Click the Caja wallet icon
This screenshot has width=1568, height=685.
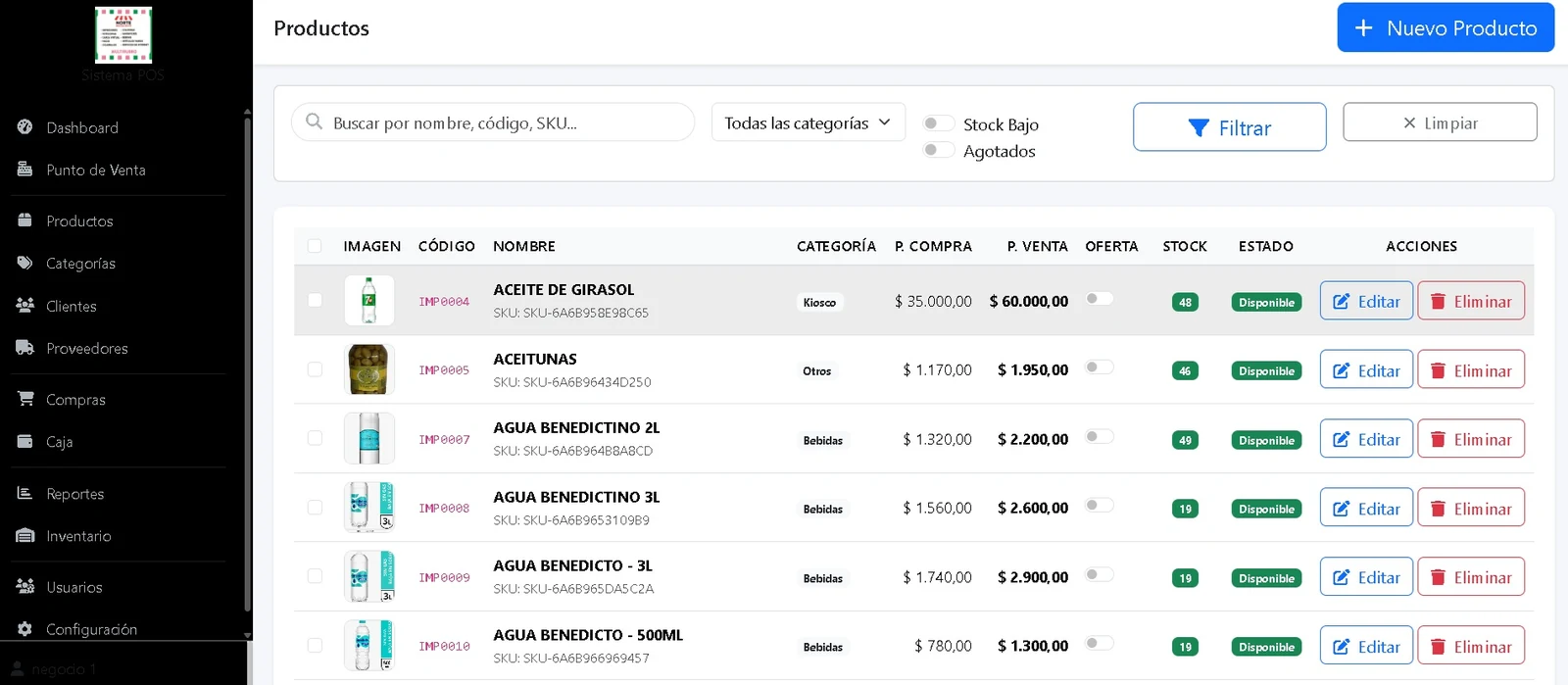(x=25, y=441)
